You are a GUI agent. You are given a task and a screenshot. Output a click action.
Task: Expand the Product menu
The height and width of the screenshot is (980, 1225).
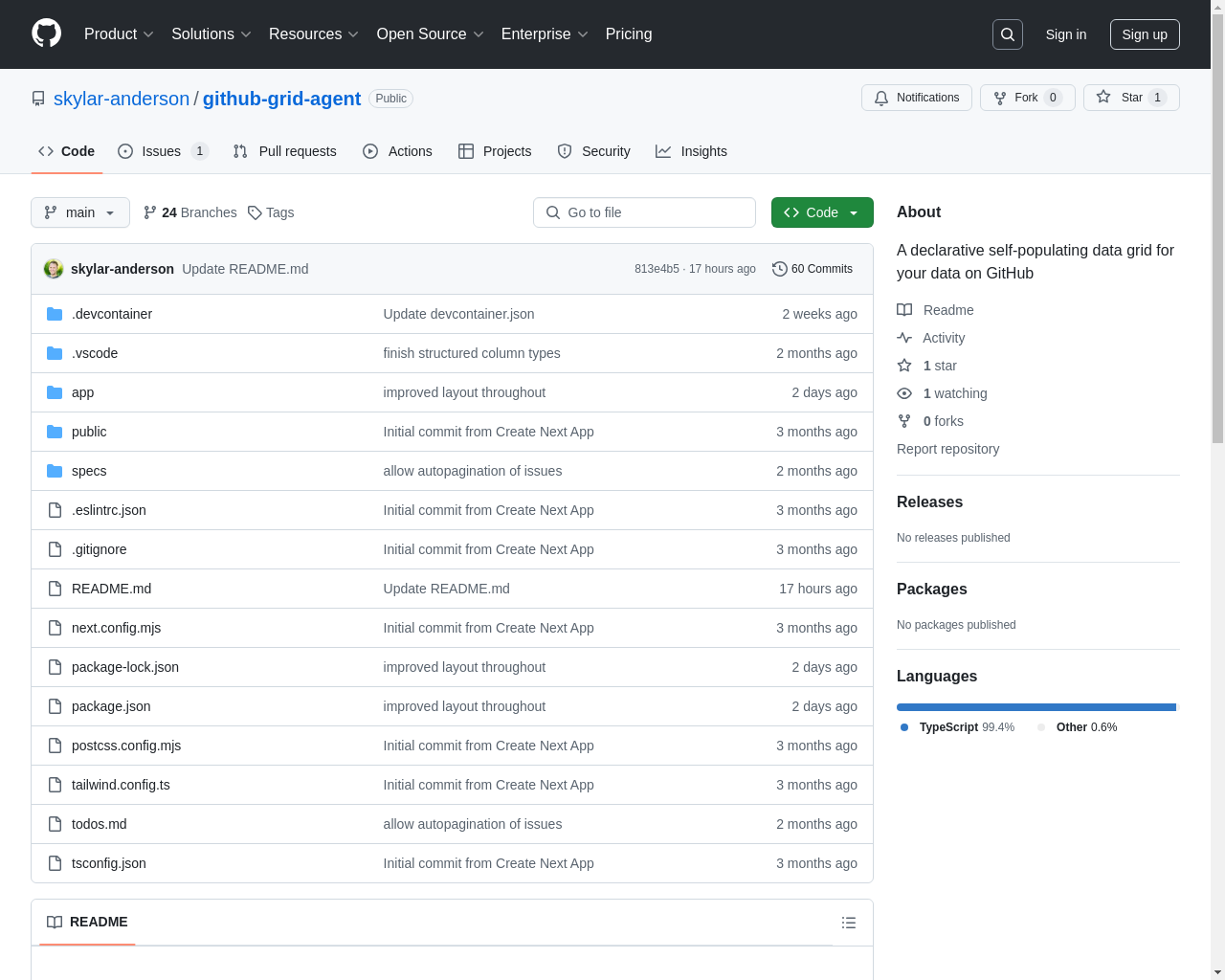click(x=119, y=34)
